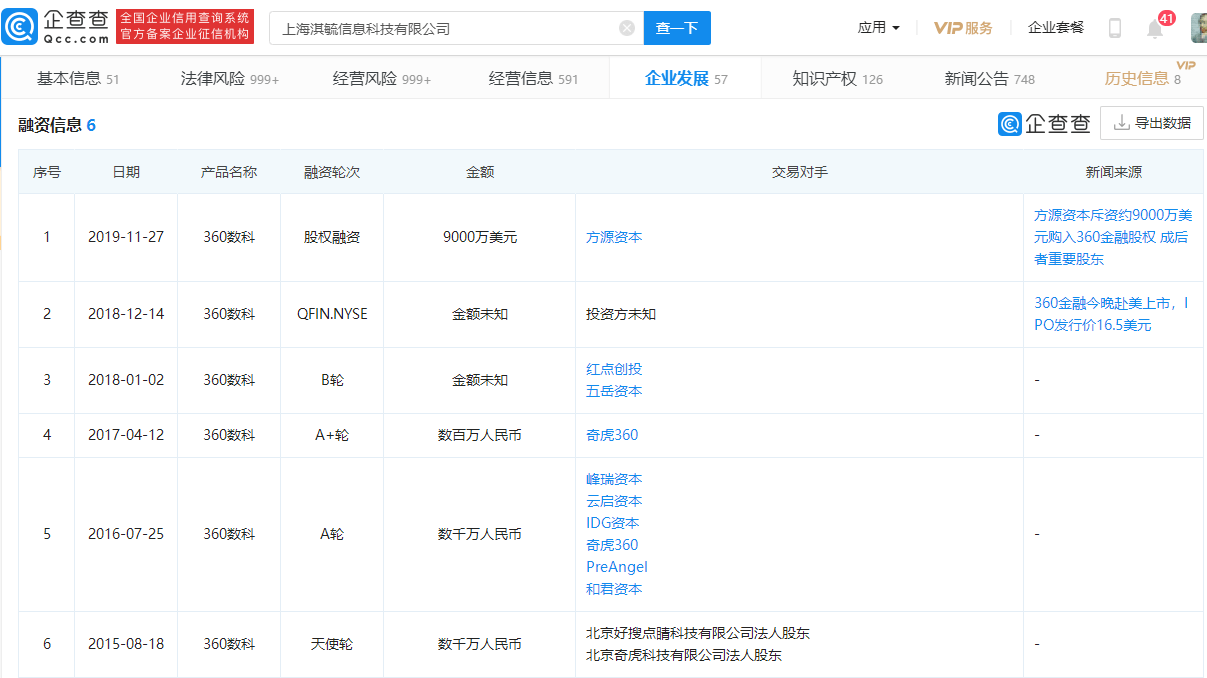Viewport: 1207px width, 678px height.
Task: Switch to the 经营风险 tab
Action: (x=382, y=78)
